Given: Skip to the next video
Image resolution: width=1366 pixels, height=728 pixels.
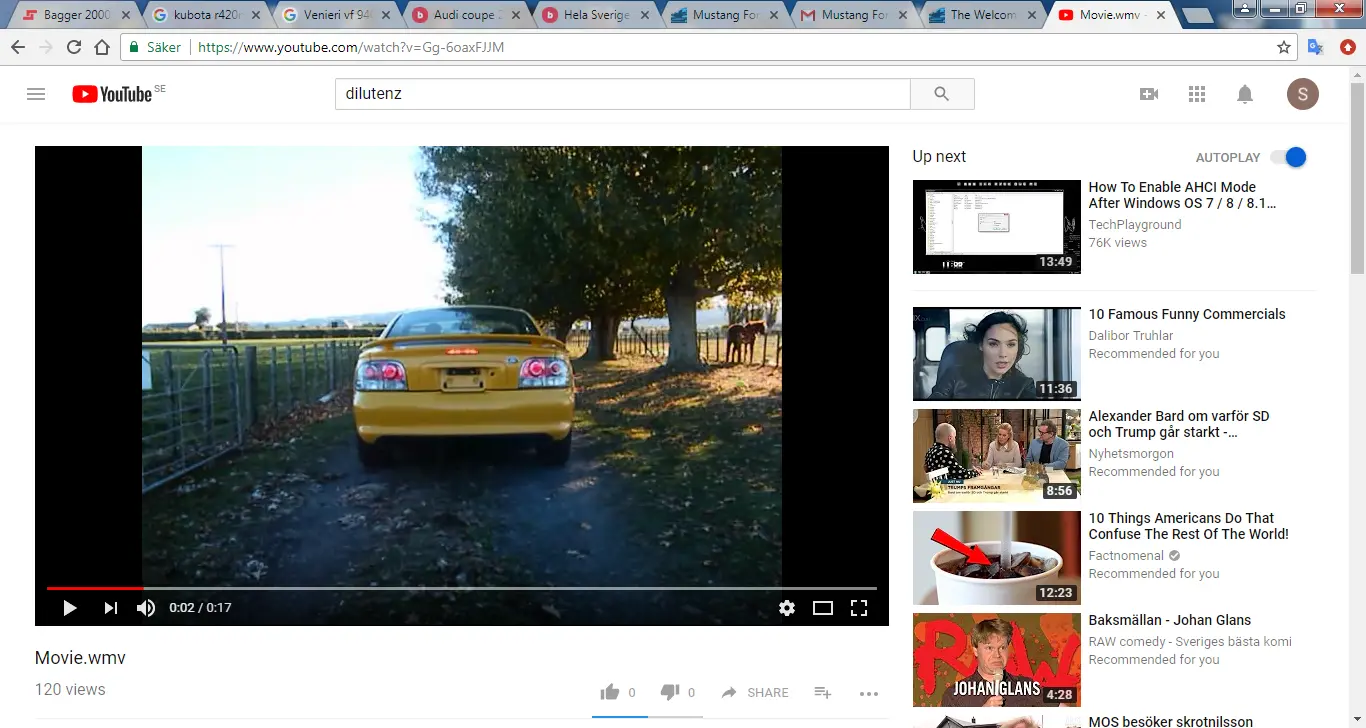Looking at the screenshot, I should [111, 608].
